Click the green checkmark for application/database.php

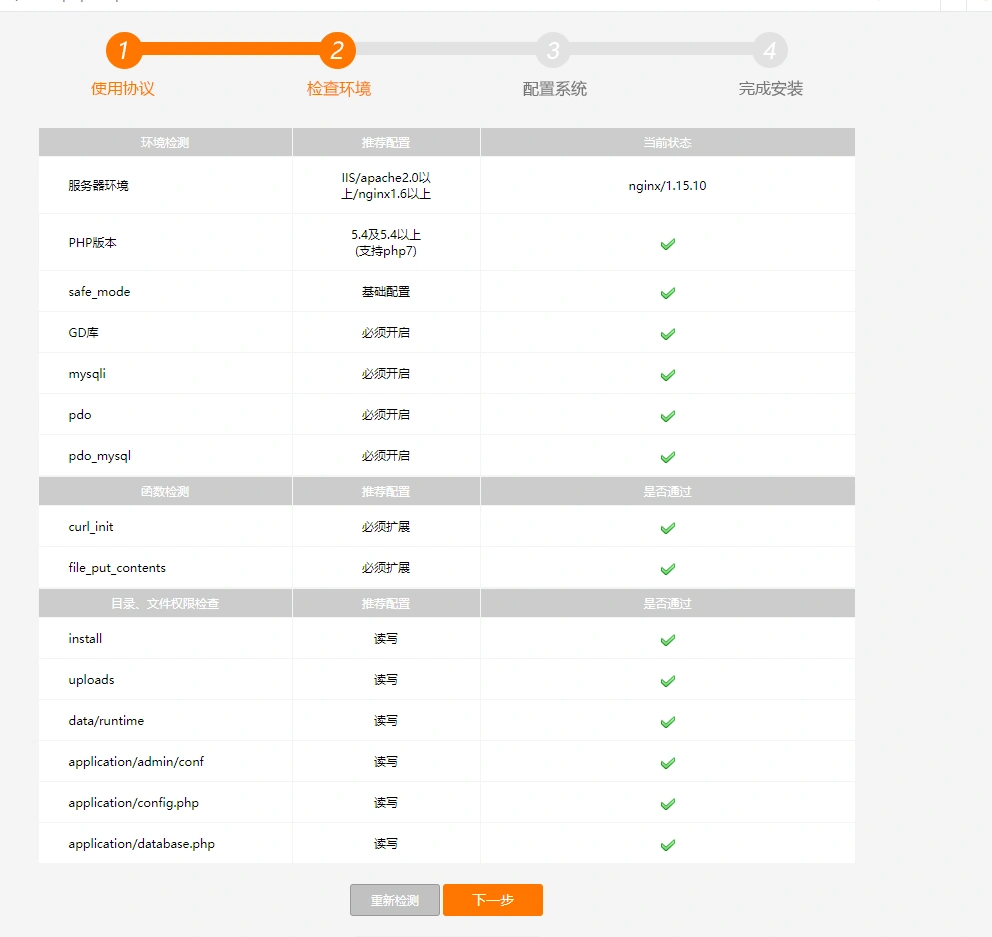[x=667, y=845]
